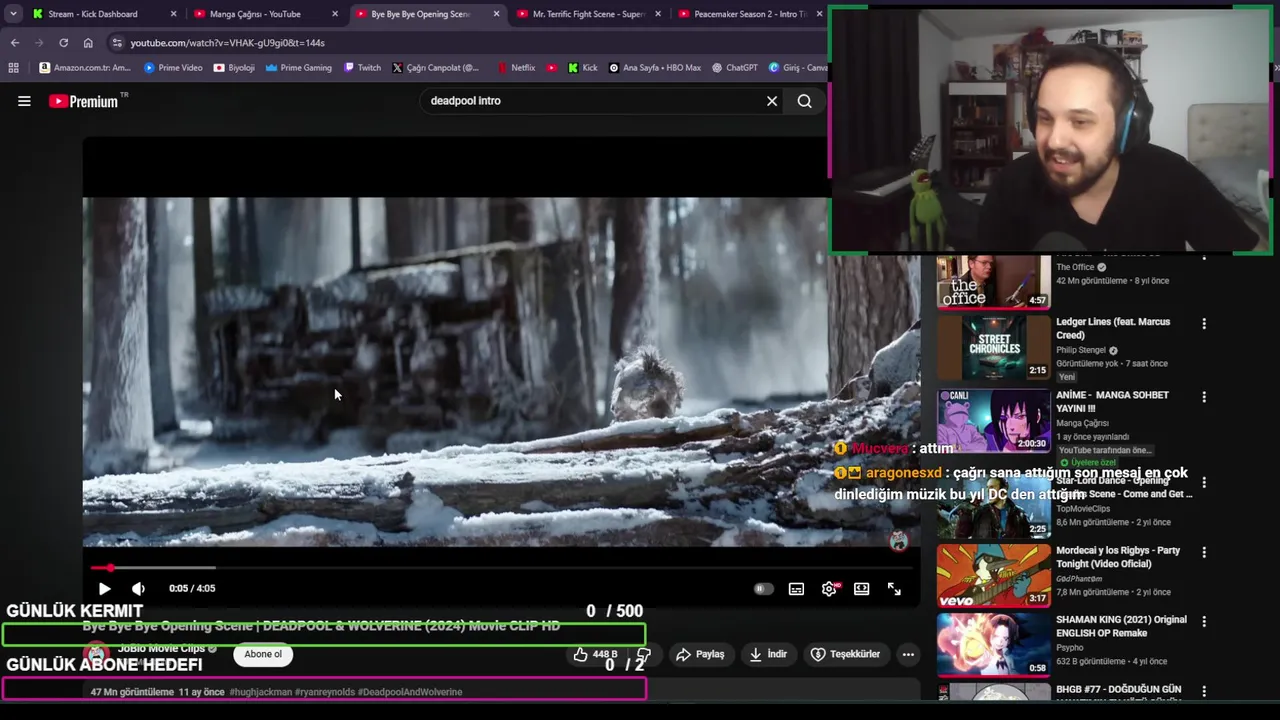Click the #DeadpoolAndWolverine hashtag
The width and height of the screenshot is (1280, 720).
pyautogui.click(x=410, y=692)
